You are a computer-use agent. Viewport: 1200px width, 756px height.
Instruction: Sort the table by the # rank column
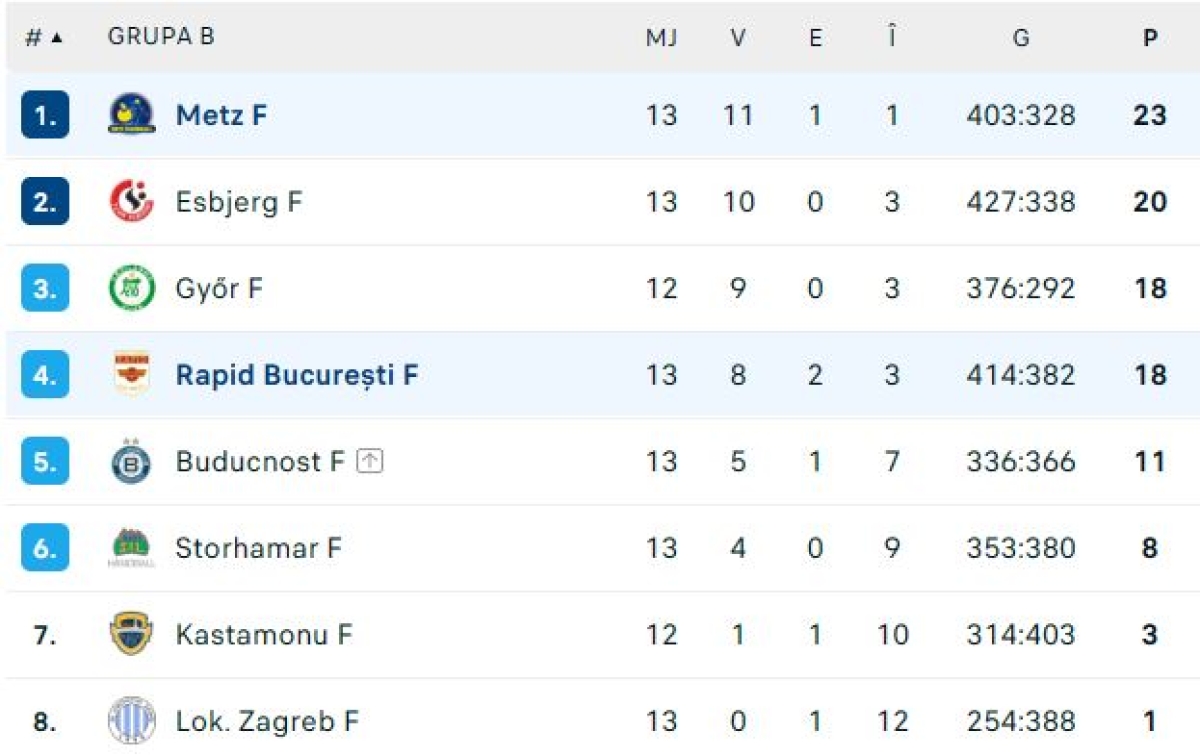coord(44,38)
